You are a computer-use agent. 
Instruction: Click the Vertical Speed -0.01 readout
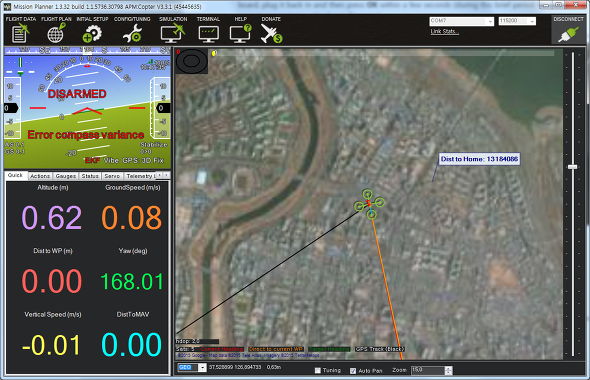click(52, 345)
